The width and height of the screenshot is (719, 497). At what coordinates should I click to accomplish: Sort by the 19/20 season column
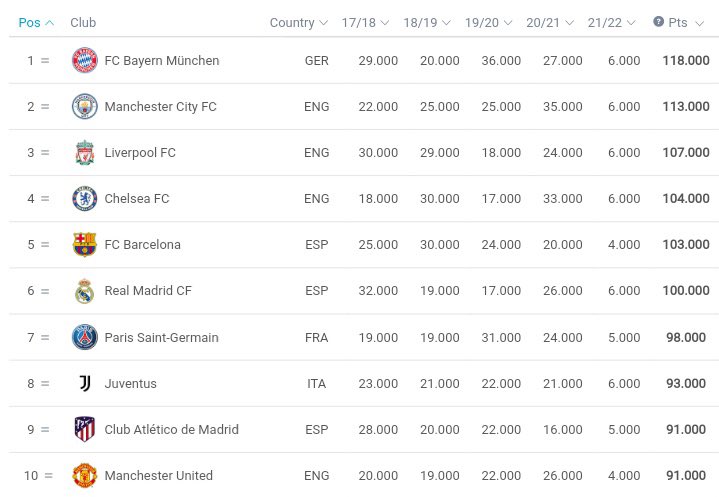[x=488, y=22]
